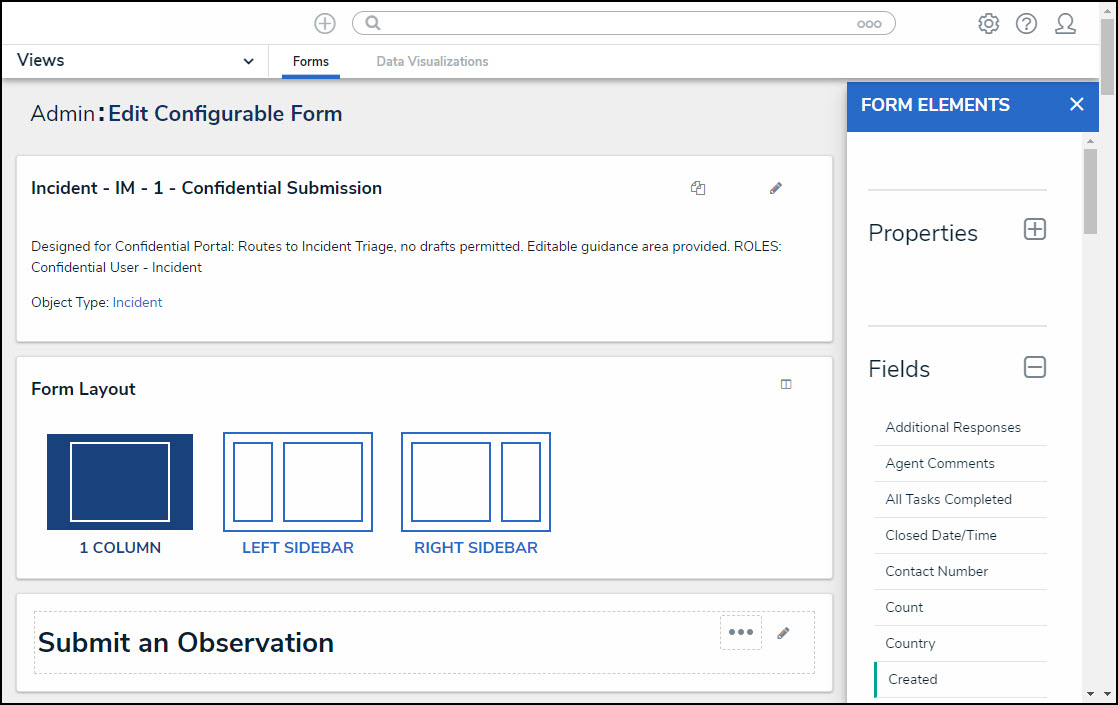This screenshot has height=705, width=1118.
Task: Select the Right Sidebar layout
Action: coord(476,482)
